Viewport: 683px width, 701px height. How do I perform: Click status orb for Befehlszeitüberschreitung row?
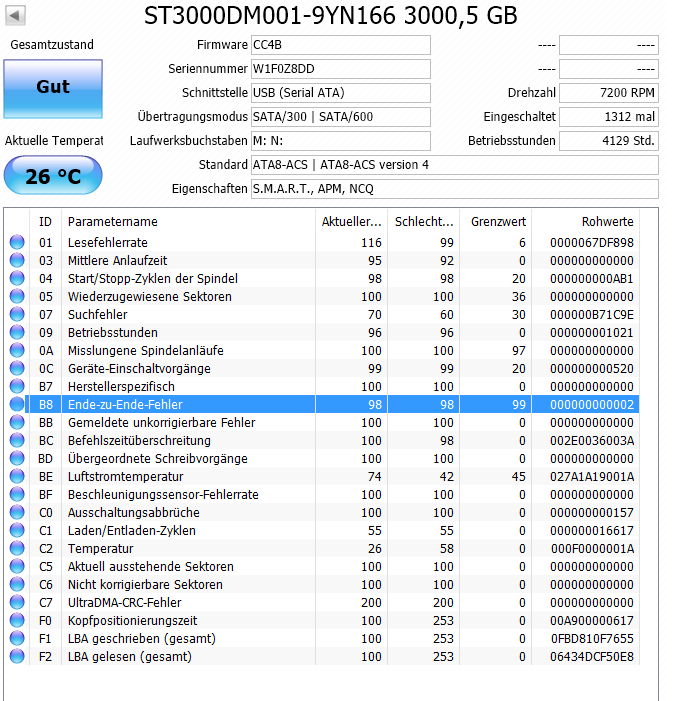click(x=17, y=440)
